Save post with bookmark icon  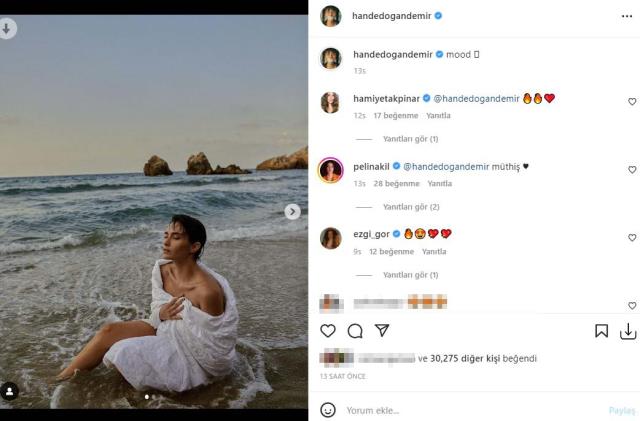coord(602,331)
